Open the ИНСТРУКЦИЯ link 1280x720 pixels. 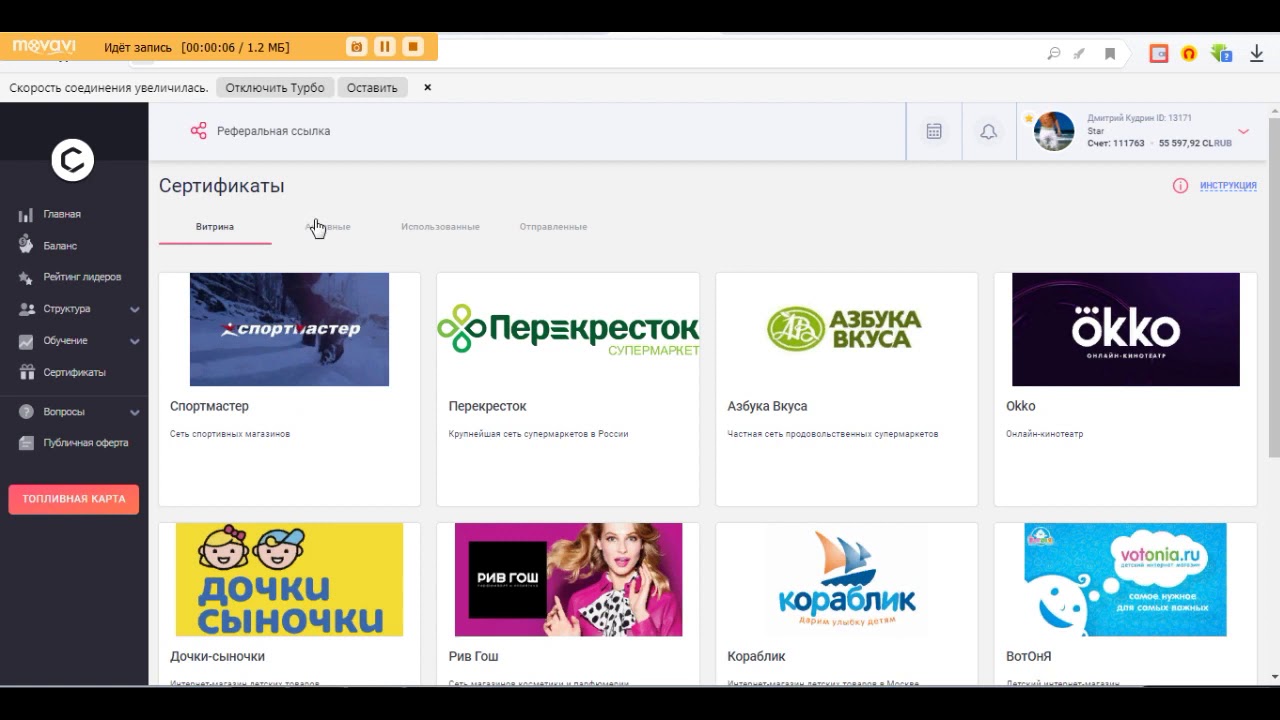[1228, 186]
